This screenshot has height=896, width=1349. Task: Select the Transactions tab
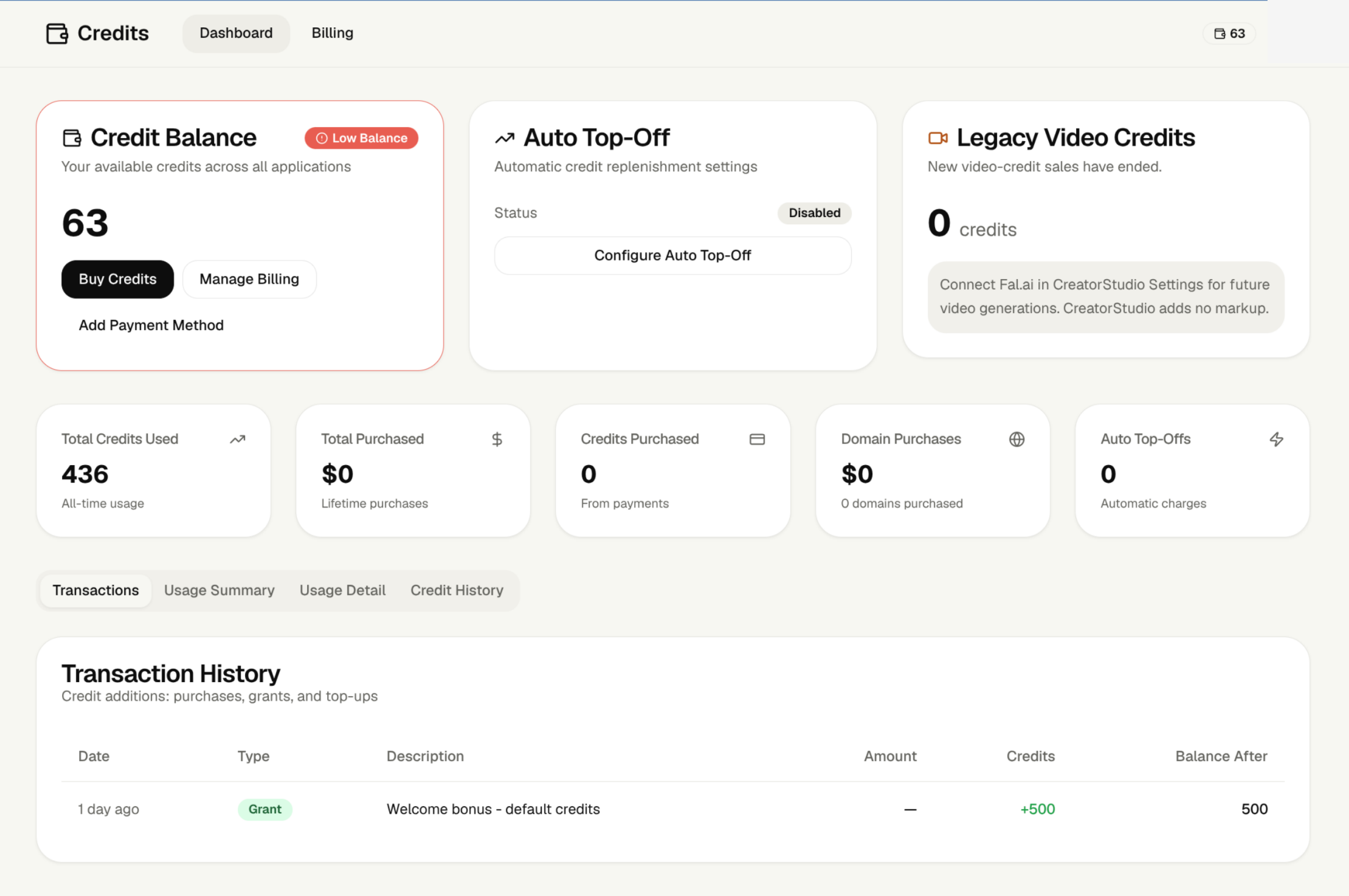95,590
